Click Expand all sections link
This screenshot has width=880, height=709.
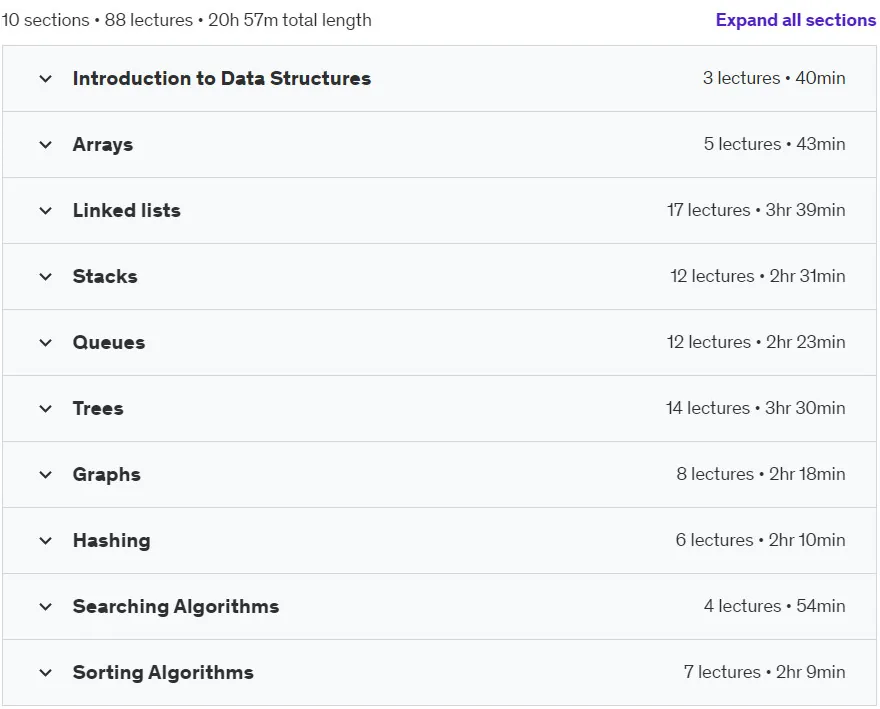795,20
